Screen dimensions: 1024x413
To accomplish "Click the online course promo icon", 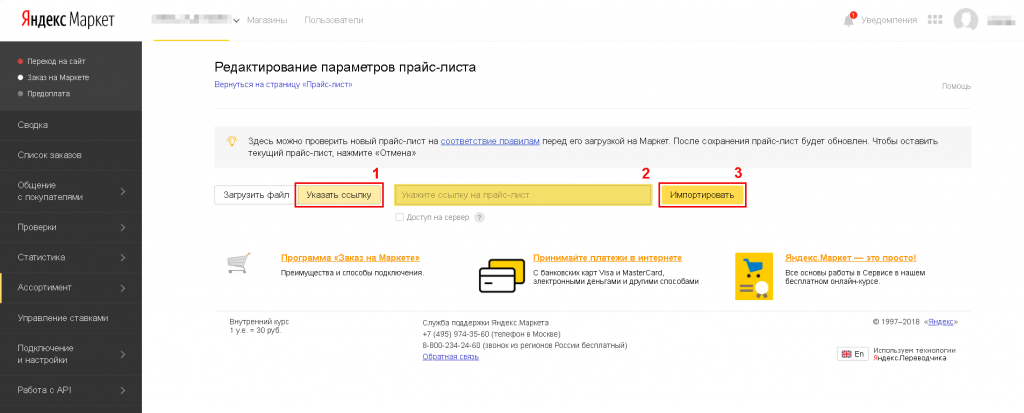I will point(754,277).
